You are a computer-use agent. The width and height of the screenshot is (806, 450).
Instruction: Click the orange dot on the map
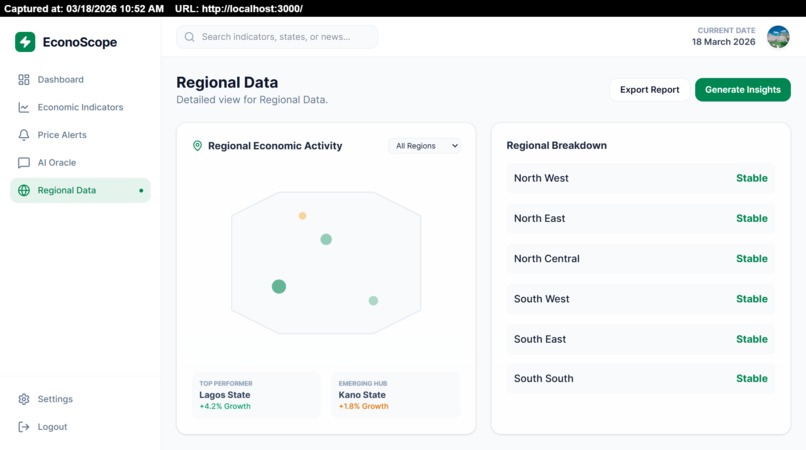(302, 216)
